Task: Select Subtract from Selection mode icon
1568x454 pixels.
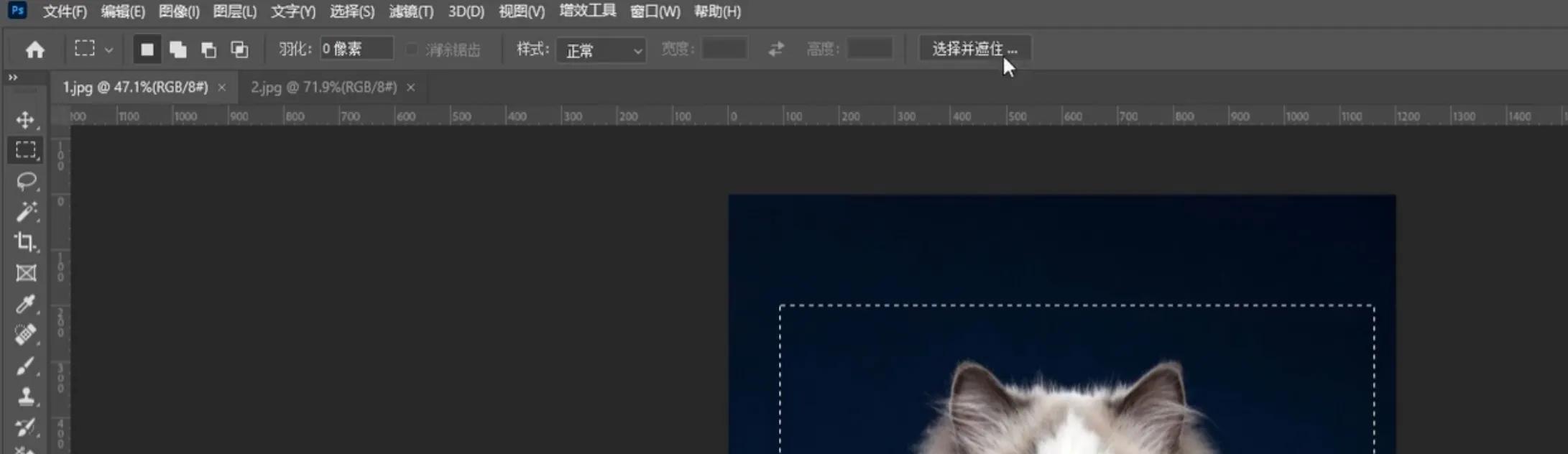Action: pyautogui.click(x=208, y=50)
